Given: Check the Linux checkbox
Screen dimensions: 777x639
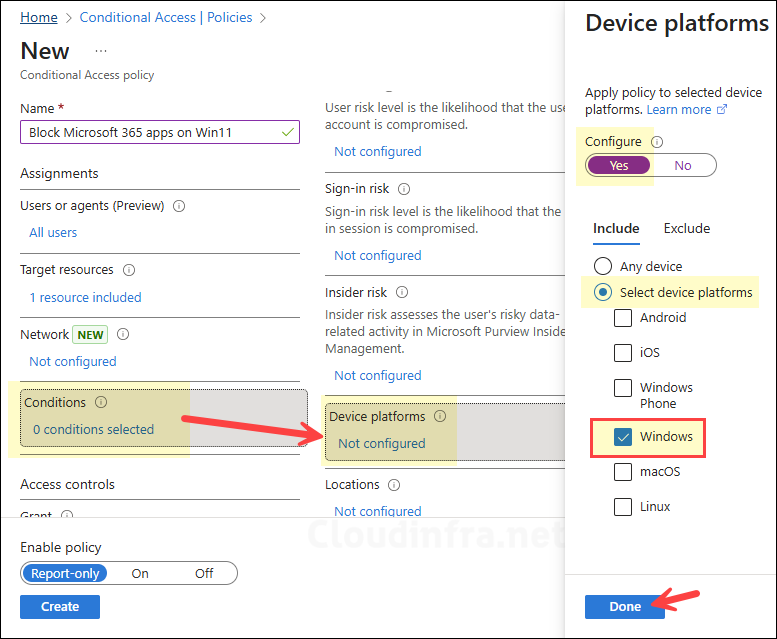Looking at the screenshot, I should point(623,507).
